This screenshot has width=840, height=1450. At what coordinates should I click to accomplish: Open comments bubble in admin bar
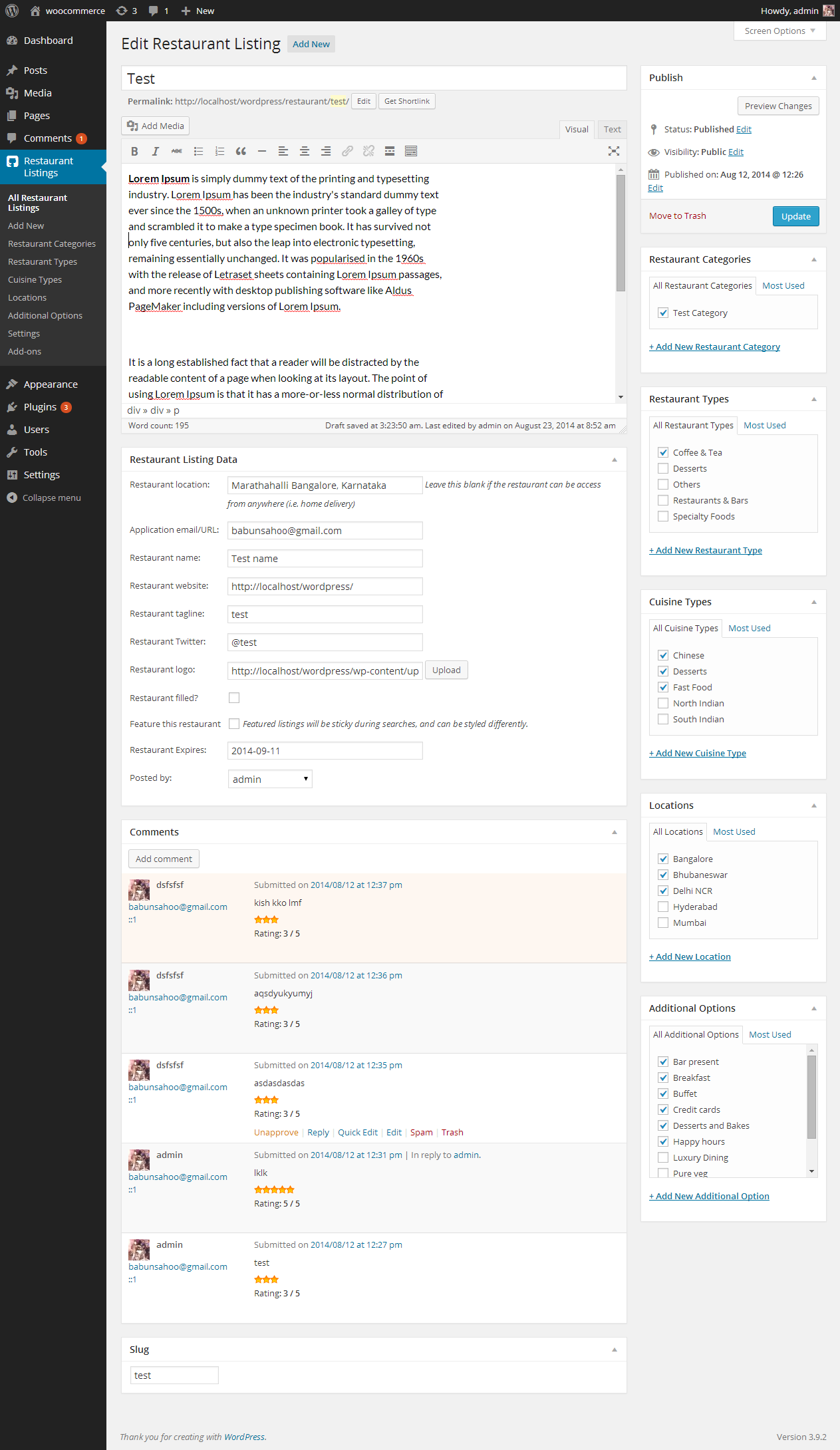point(158,11)
